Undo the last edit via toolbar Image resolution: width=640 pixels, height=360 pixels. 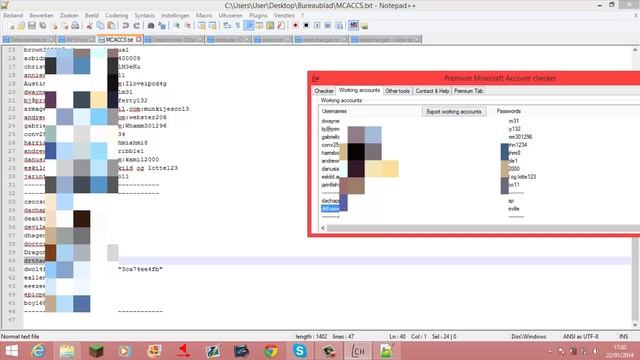(125, 26)
